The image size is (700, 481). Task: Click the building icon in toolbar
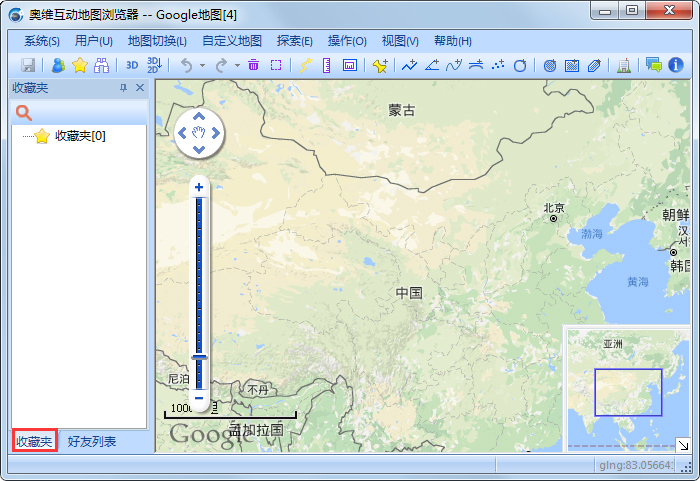click(x=624, y=65)
